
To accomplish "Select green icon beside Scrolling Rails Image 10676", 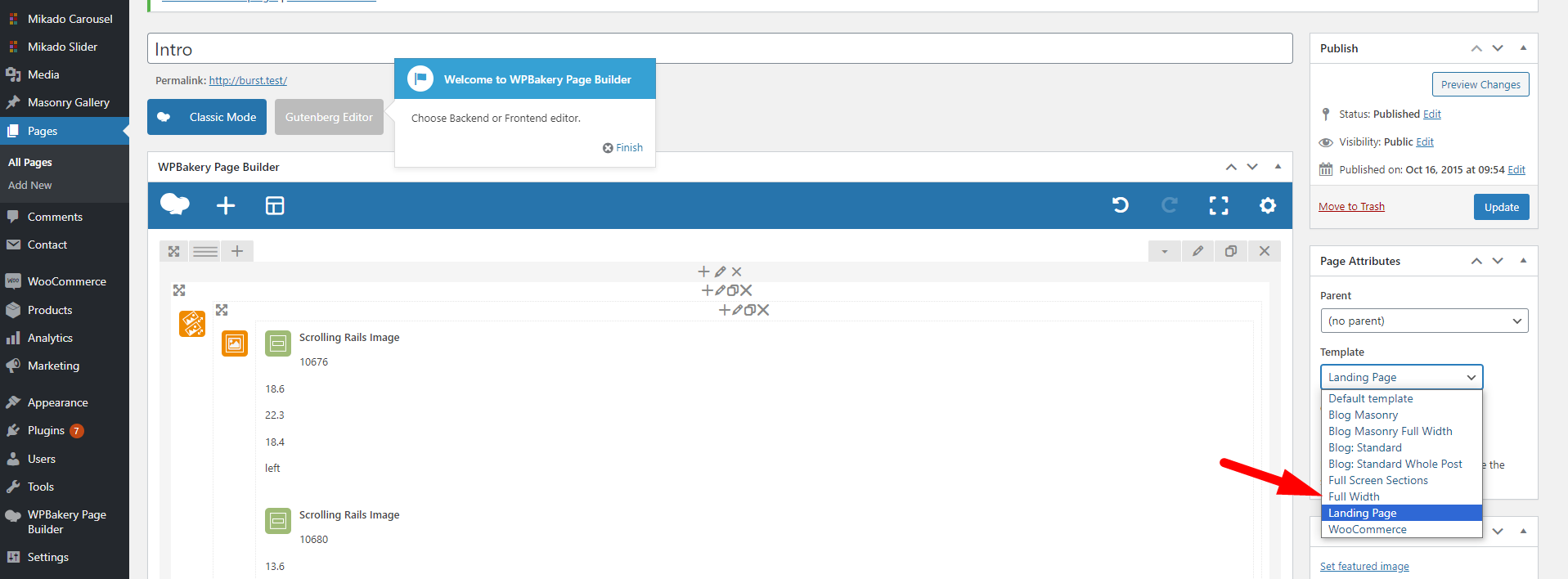I will click(278, 343).
